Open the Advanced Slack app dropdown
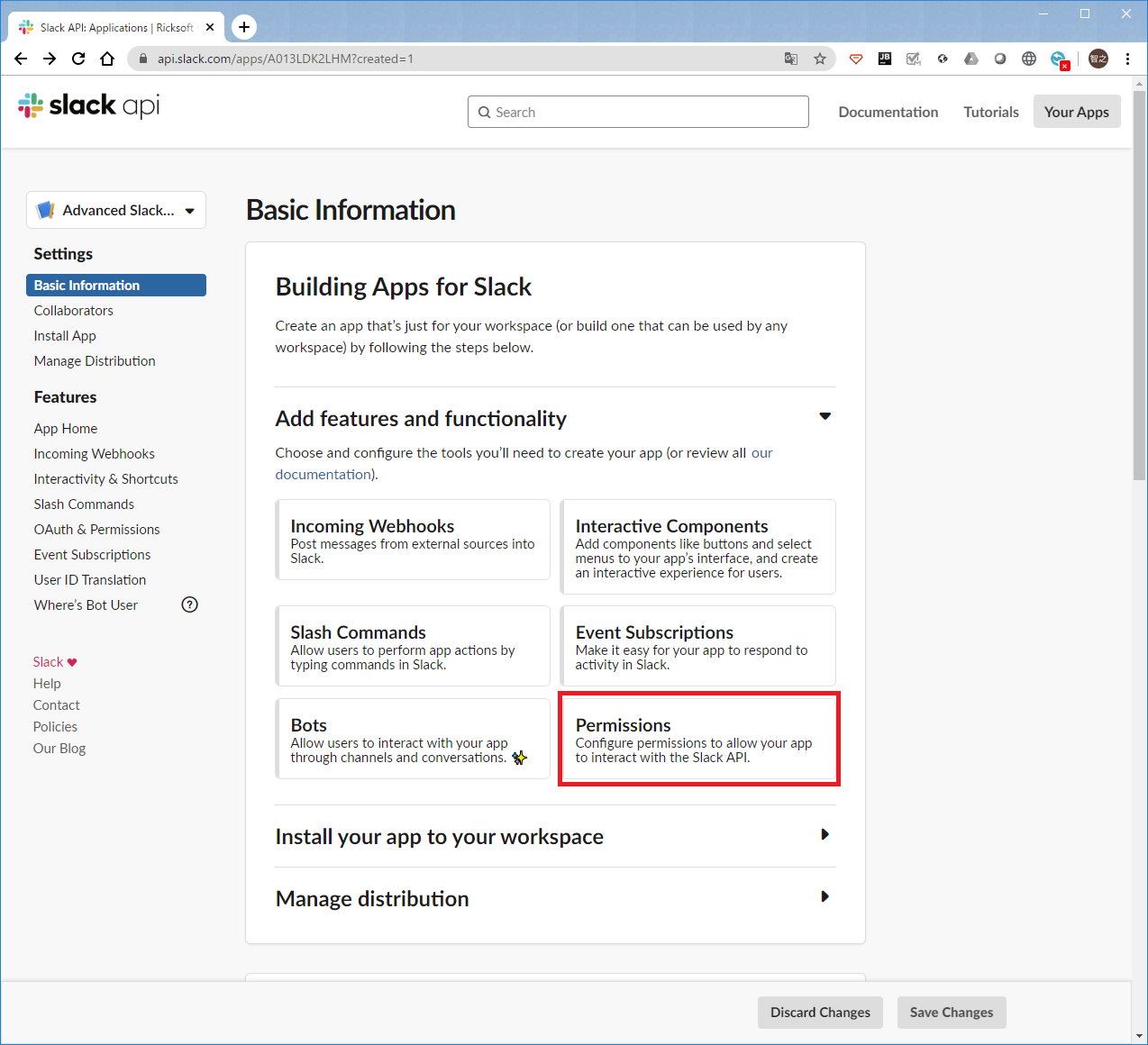The image size is (1148, 1045). [116, 210]
